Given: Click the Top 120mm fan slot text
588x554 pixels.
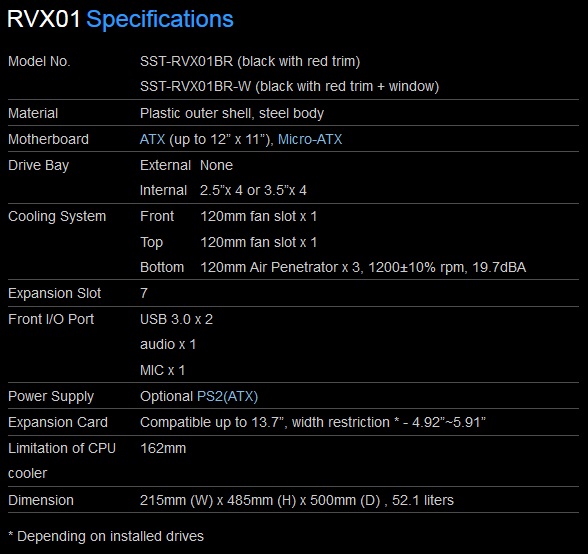Looking at the screenshot, I should (x=258, y=242).
